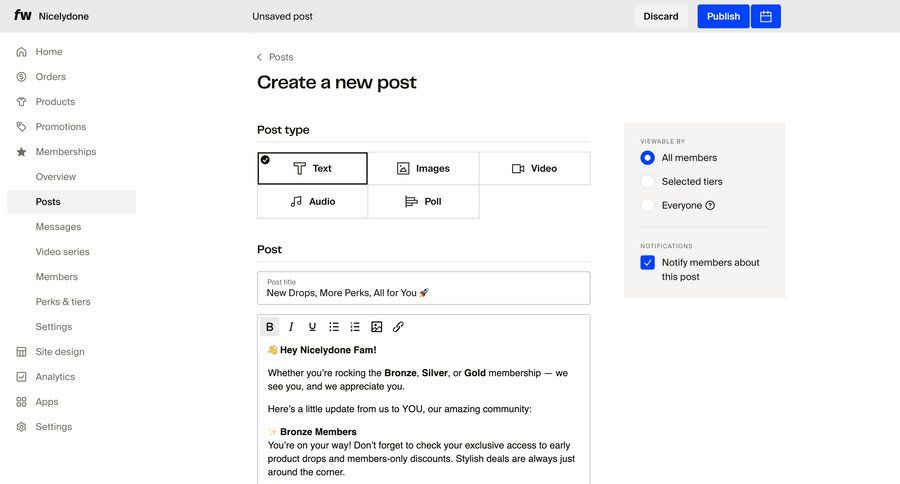Choose the Audio post type
The image size is (900, 484).
312,202
